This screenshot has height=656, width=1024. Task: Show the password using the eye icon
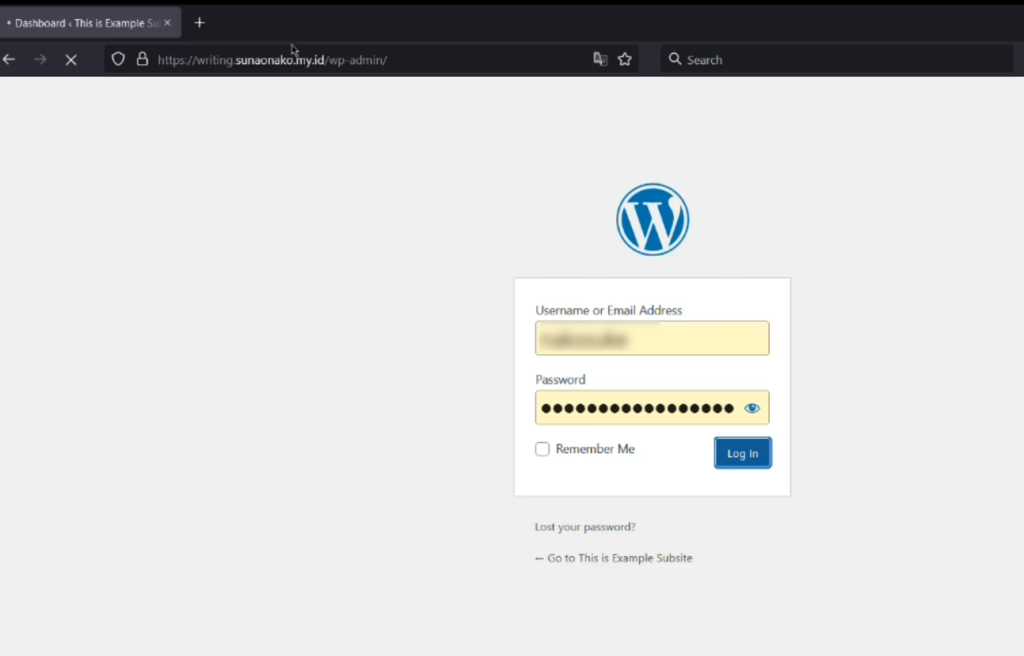(752, 408)
